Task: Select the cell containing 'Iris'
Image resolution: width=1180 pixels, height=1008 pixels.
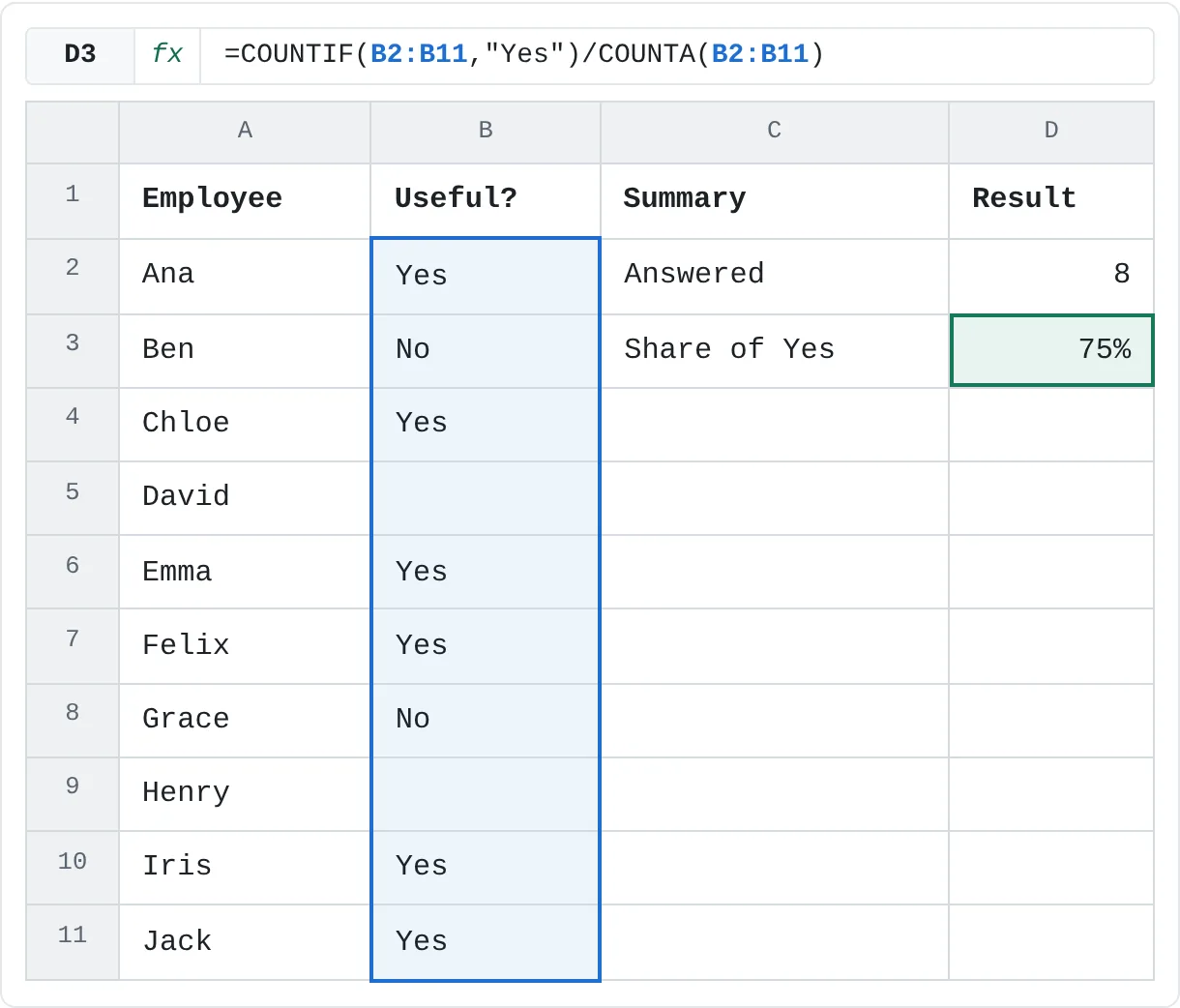Action: tap(245, 868)
